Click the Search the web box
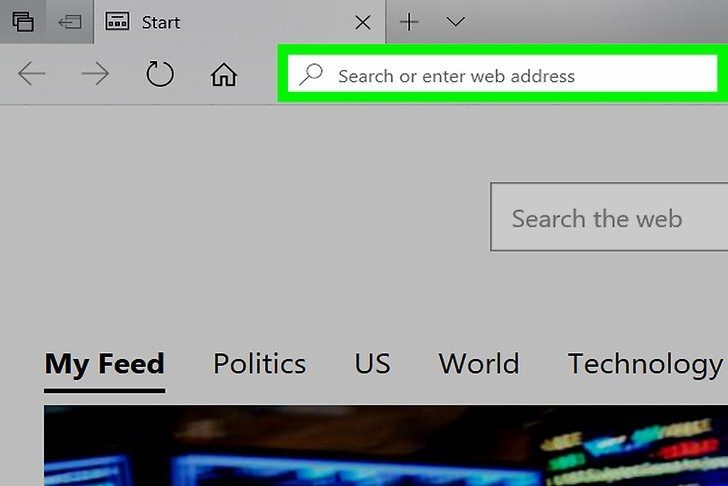The image size is (728, 486). 609,217
